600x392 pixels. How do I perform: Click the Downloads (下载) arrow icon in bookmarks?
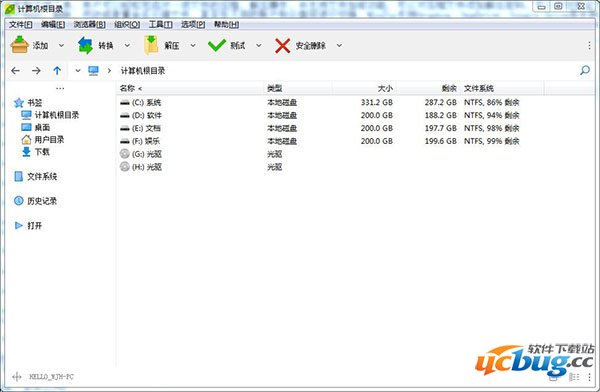click(x=26, y=152)
